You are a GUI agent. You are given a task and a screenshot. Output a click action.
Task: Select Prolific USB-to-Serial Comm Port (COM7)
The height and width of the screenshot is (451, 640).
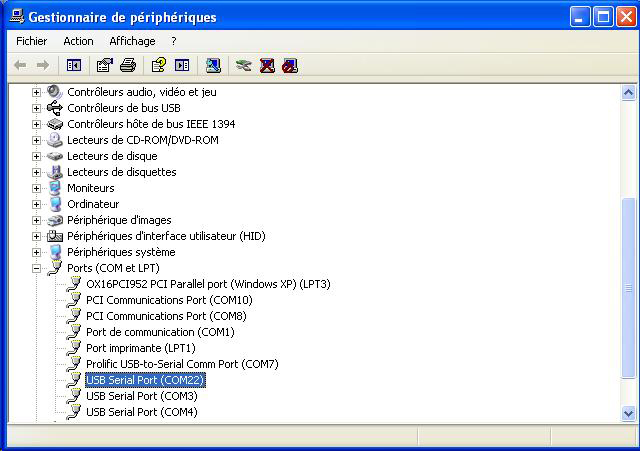pyautogui.click(x=182, y=364)
